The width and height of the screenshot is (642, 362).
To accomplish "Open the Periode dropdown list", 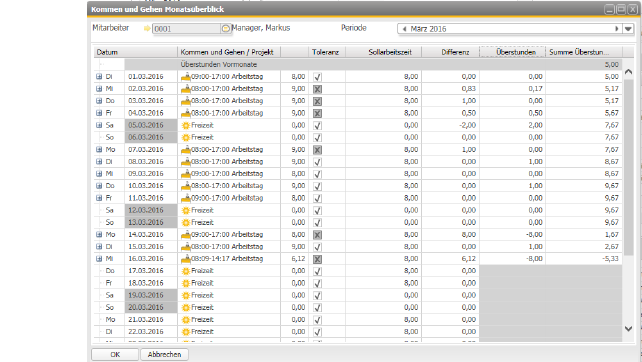I will point(628,29).
